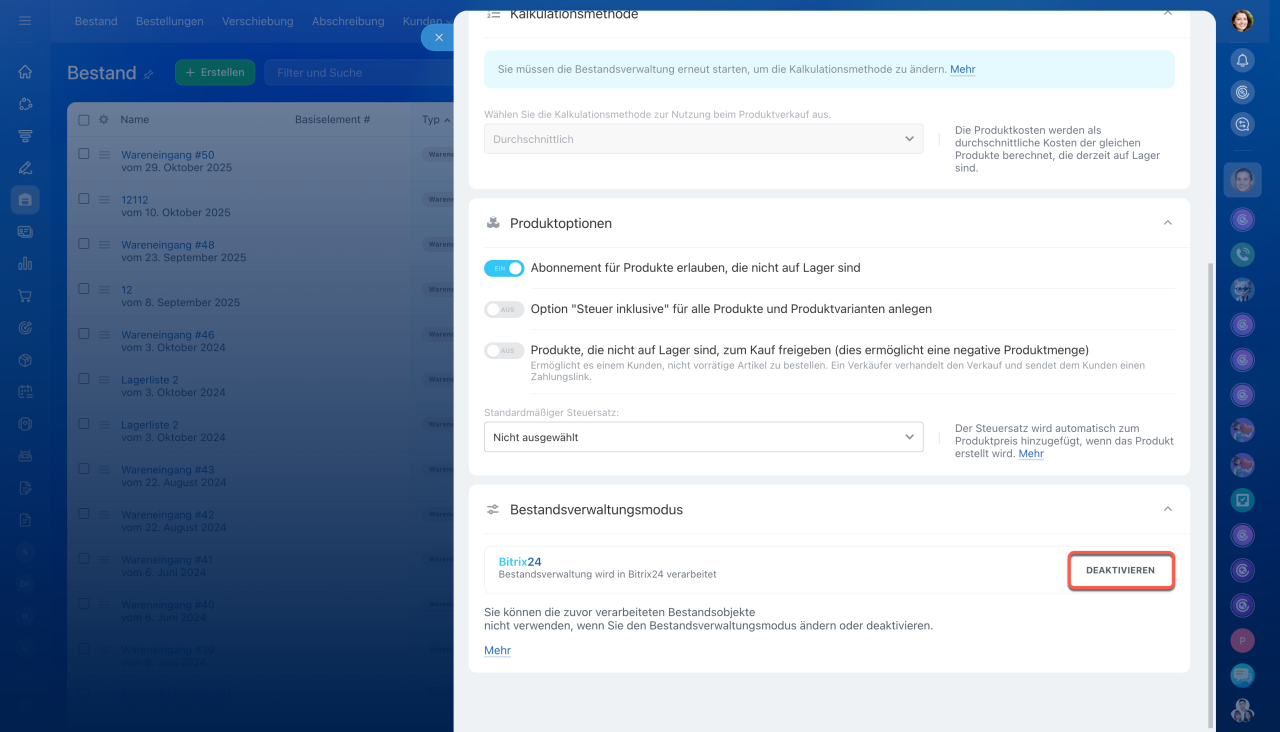Open the hamburger main menu
Image resolution: width=1280 pixels, height=732 pixels.
[25, 21]
